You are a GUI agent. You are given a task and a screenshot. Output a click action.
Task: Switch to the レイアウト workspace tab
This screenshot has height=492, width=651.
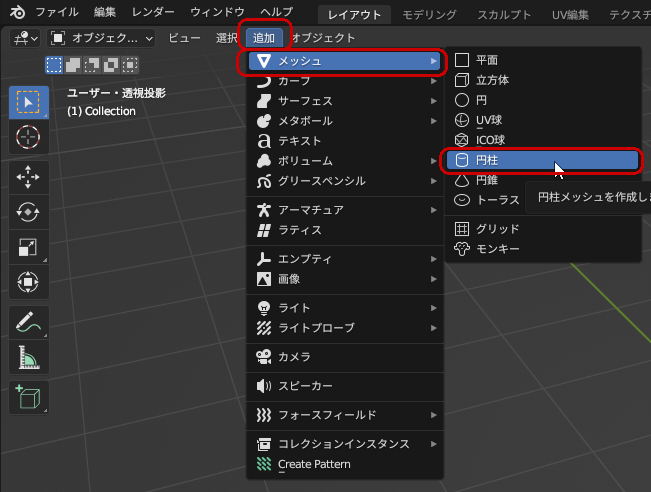click(x=354, y=15)
